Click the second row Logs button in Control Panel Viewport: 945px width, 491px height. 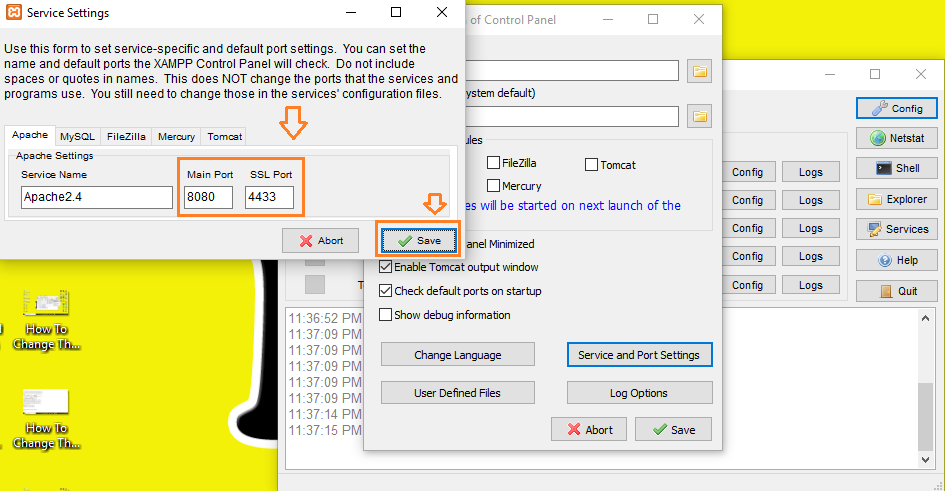(811, 200)
